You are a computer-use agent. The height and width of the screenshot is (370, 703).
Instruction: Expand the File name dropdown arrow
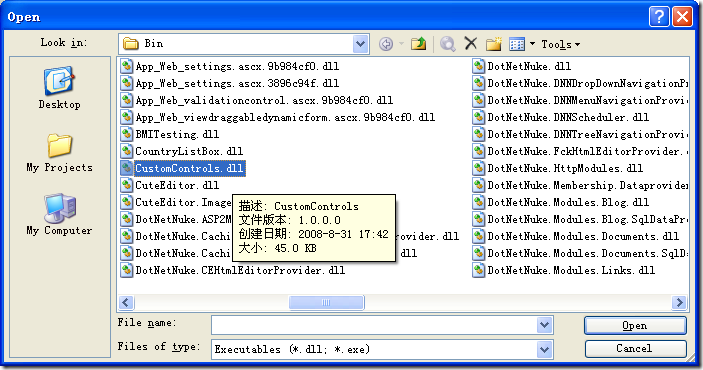click(544, 325)
